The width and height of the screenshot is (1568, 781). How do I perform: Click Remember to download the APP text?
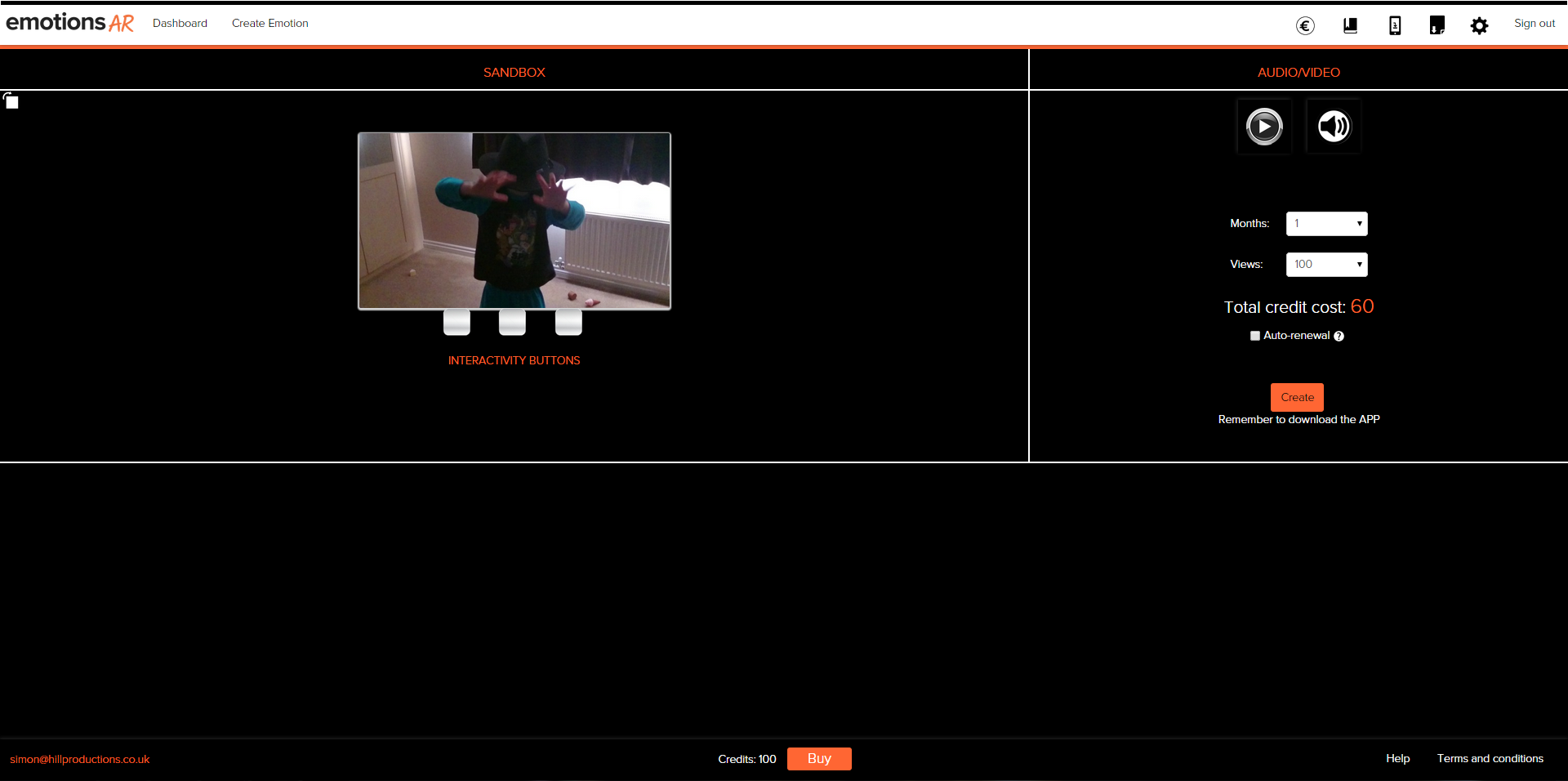[1298, 420]
